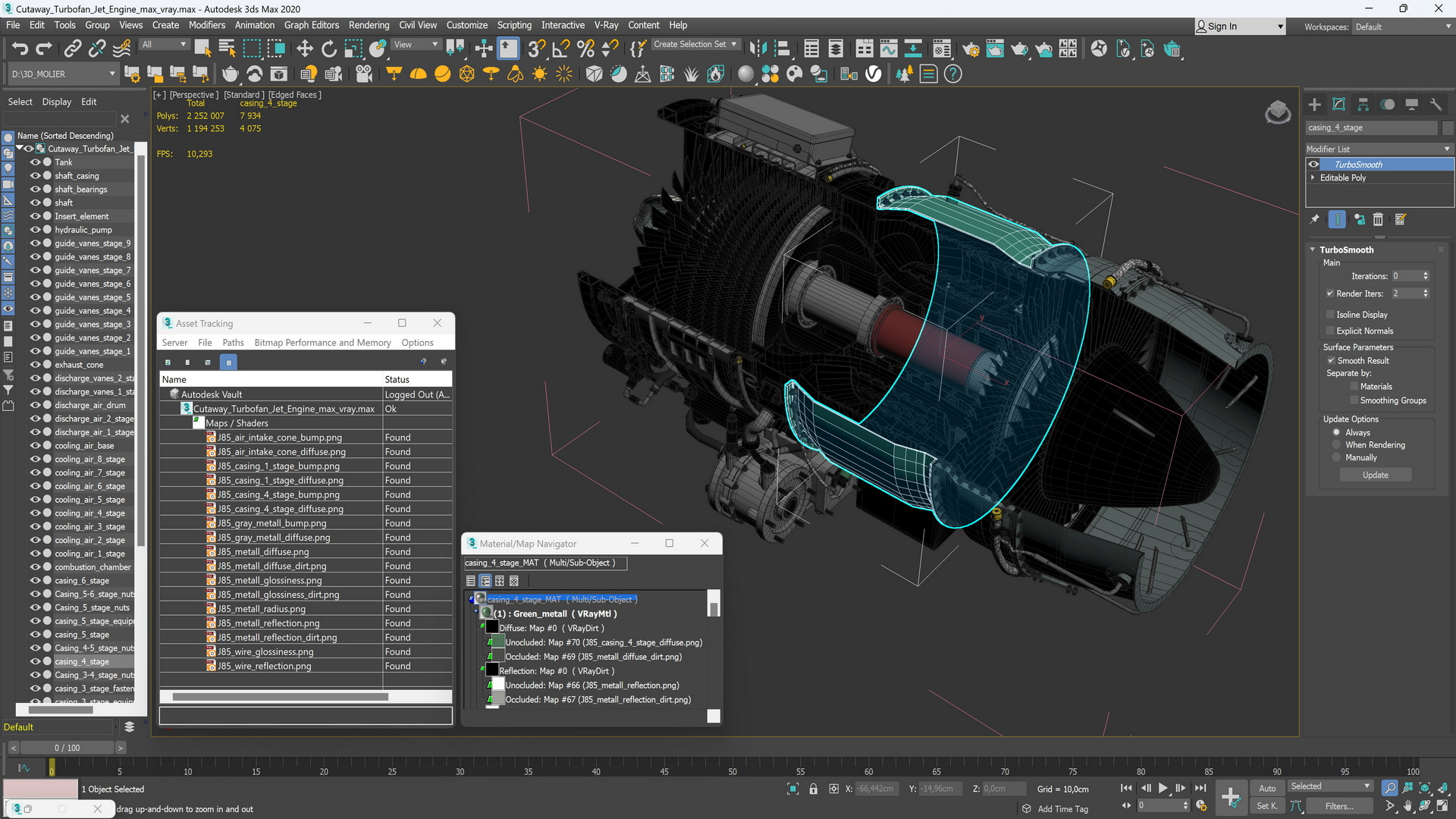Select the Select and Link tool
This screenshot has width=1456, height=819.
coord(73,49)
